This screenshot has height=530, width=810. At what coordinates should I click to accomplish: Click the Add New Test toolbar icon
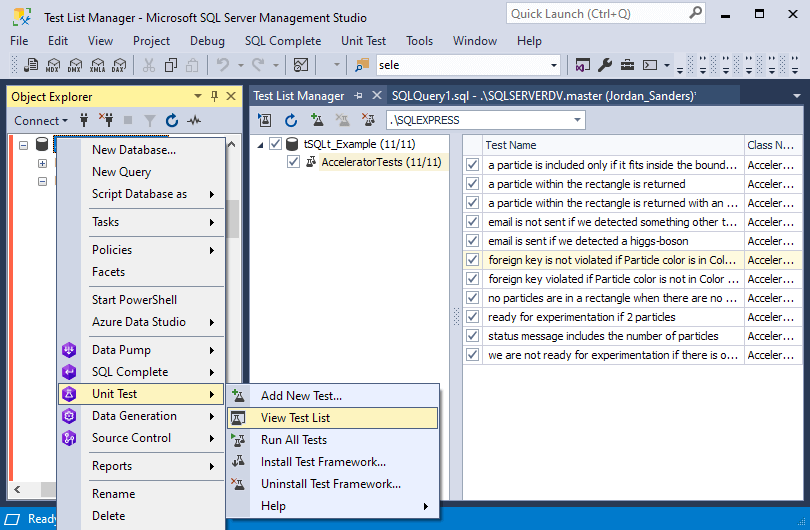[317, 120]
